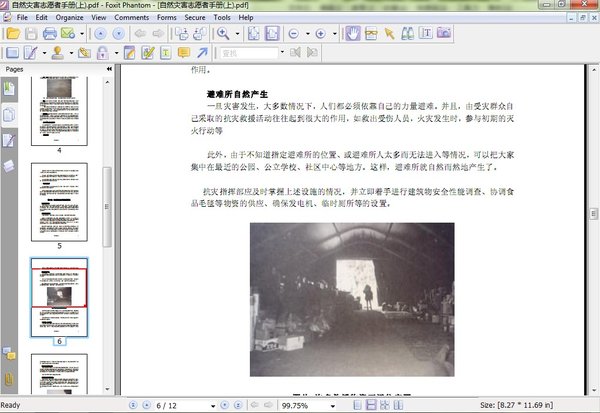600x413 pixels.
Task: Select the Snapshot camera tool
Action: pos(444,33)
